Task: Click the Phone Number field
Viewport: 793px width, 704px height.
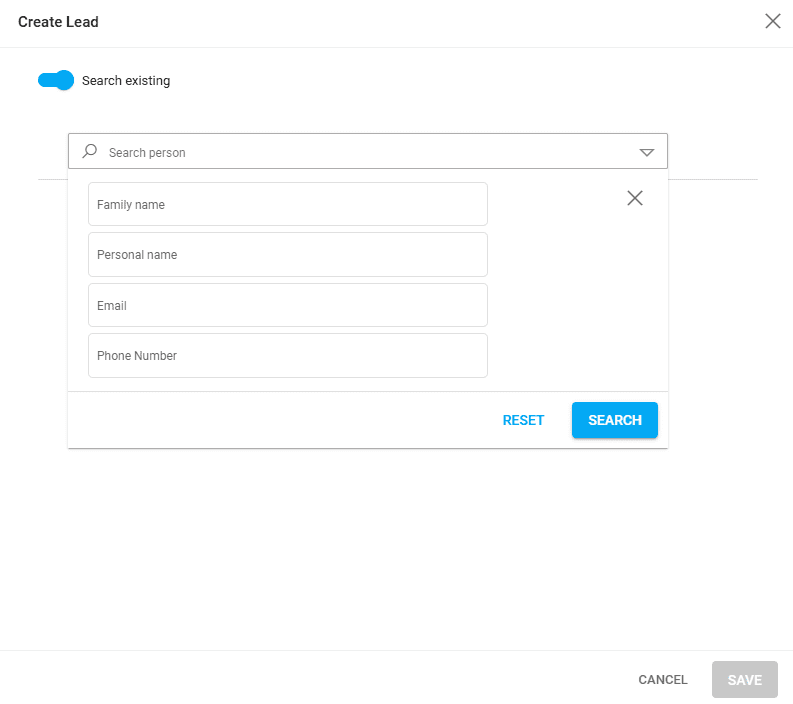Action: pyautogui.click(x=287, y=356)
